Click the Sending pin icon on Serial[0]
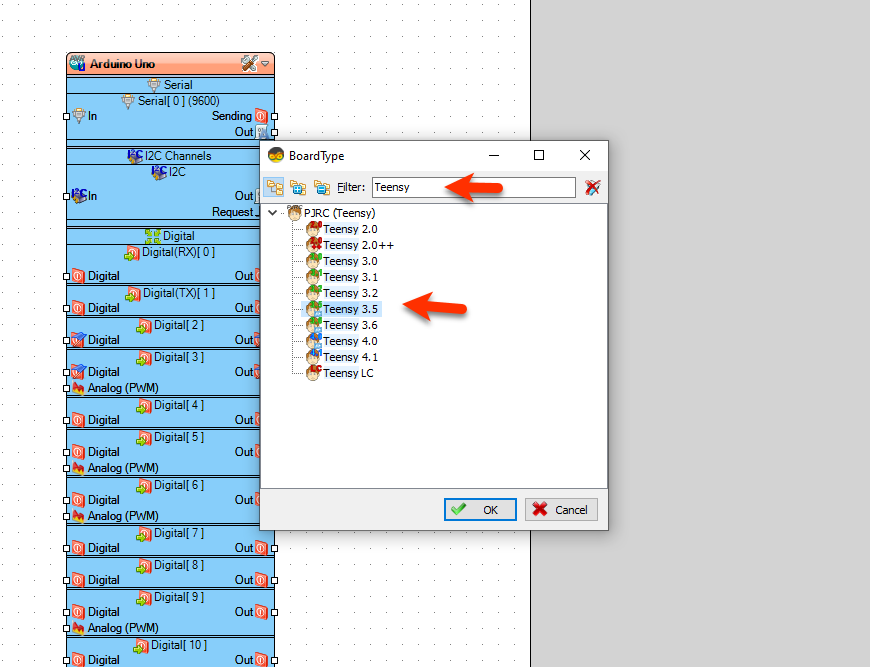Screen dimensions: 870x667 261,116
